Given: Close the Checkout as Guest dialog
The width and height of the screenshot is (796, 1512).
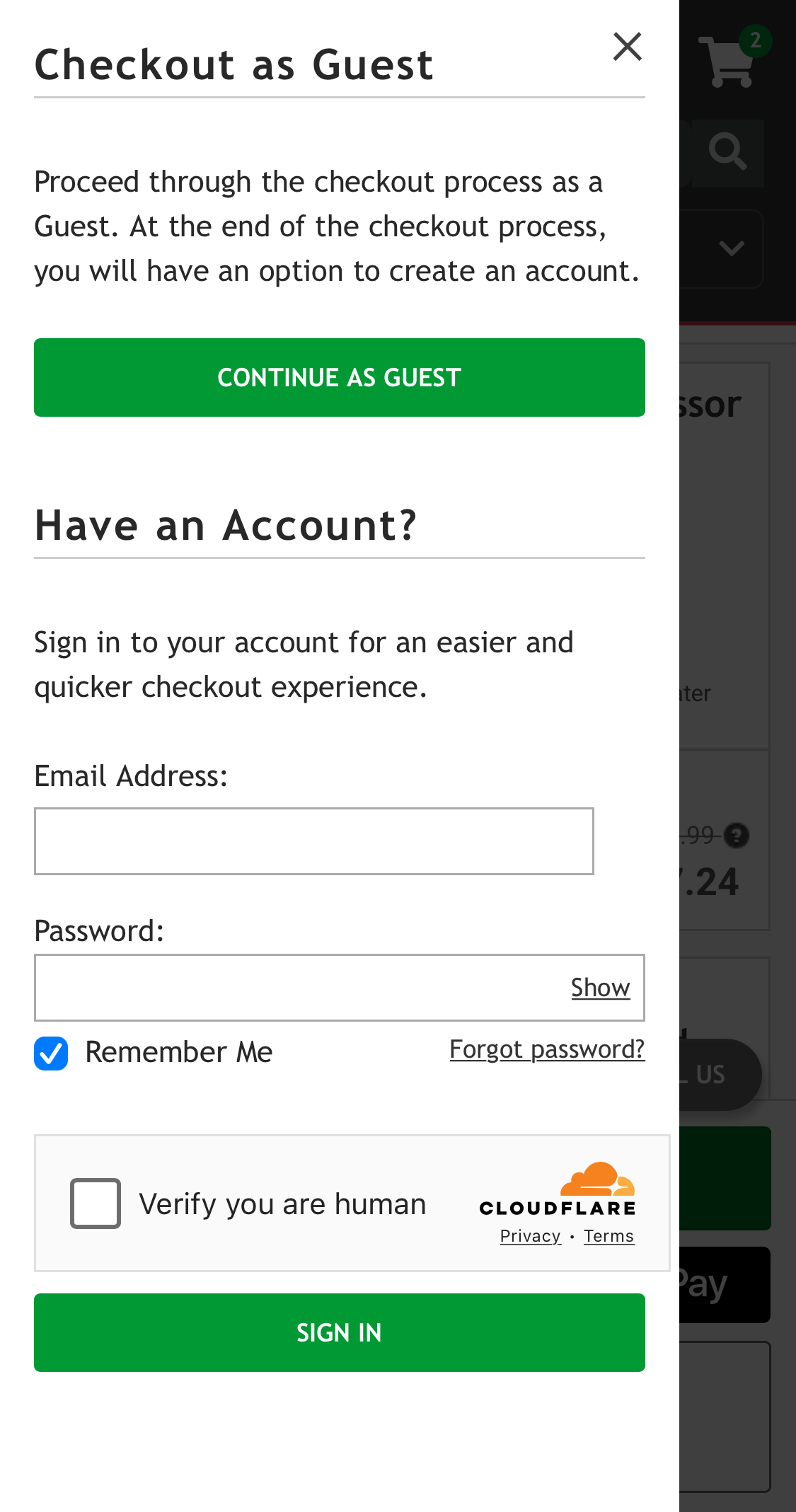Looking at the screenshot, I should 627,47.
